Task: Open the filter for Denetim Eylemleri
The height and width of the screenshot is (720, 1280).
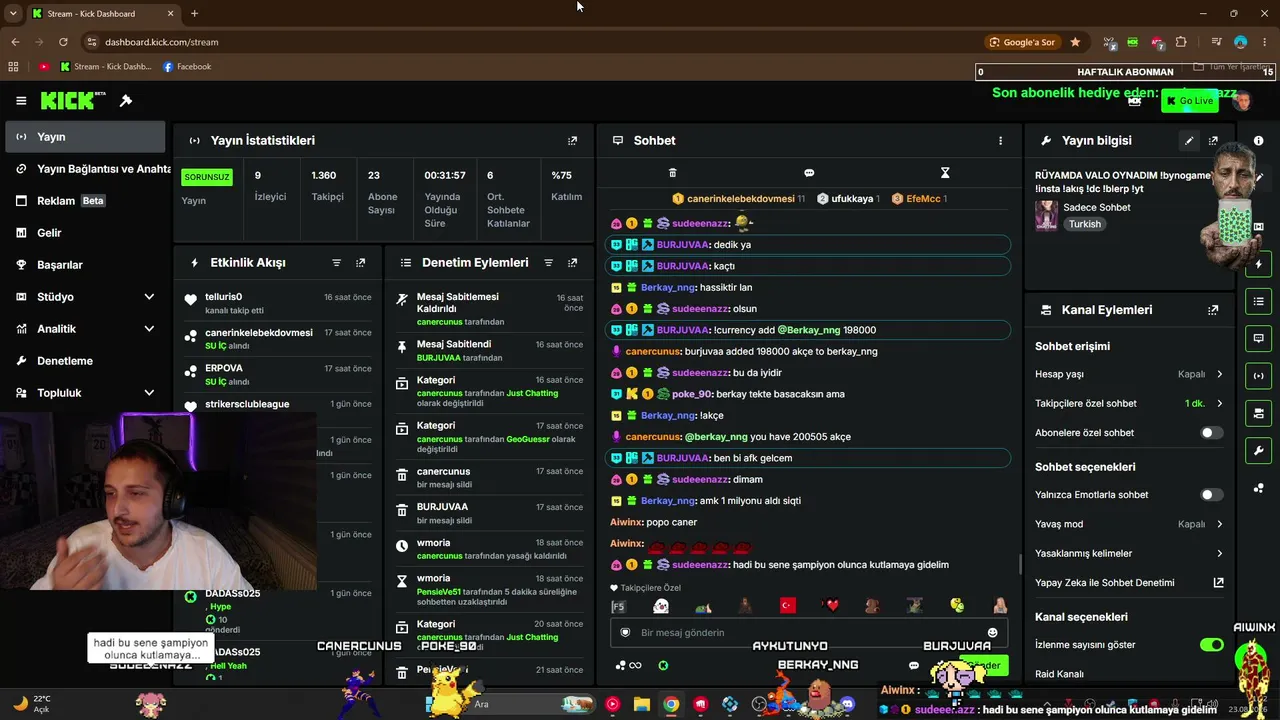Action: [x=548, y=263]
